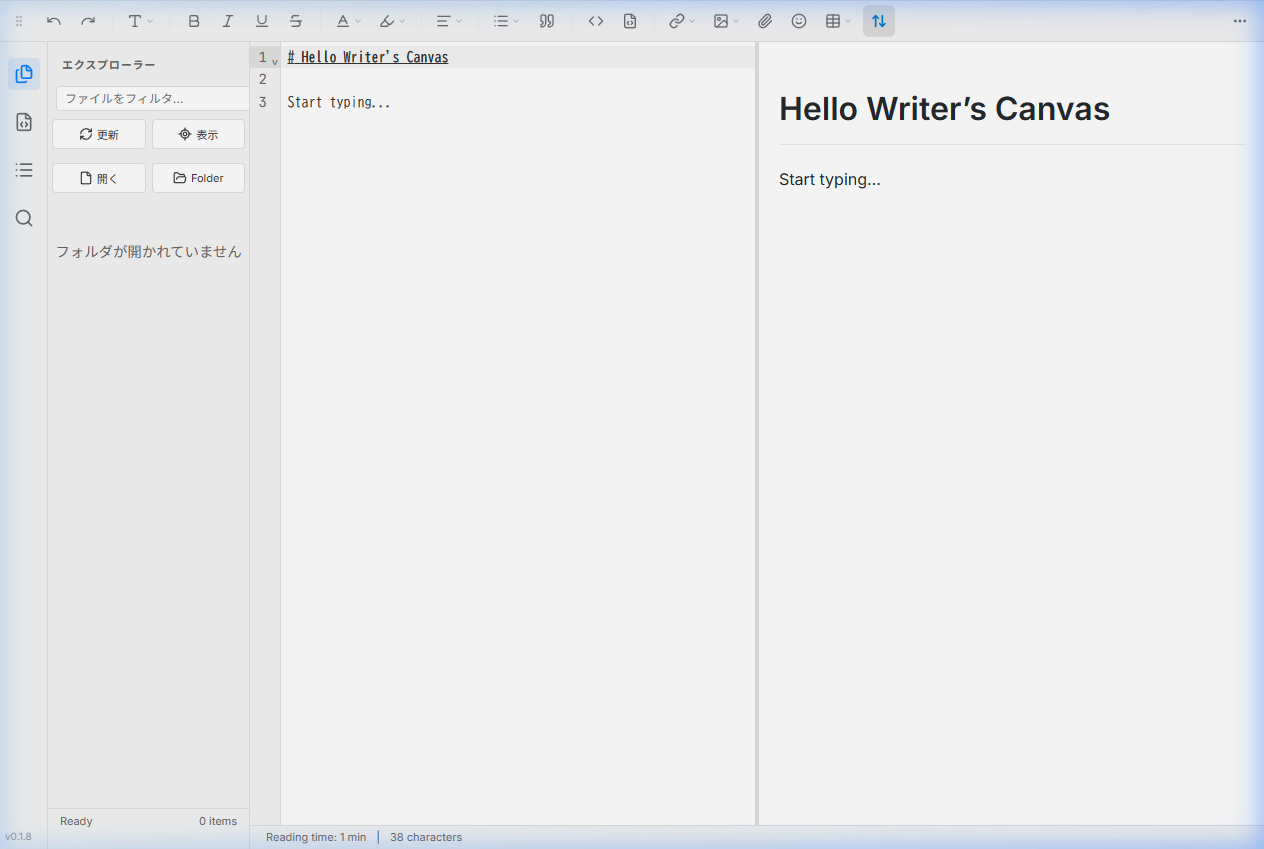Click the markdown heading on editor line 1
The width and height of the screenshot is (1264, 849).
click(368, 57)
